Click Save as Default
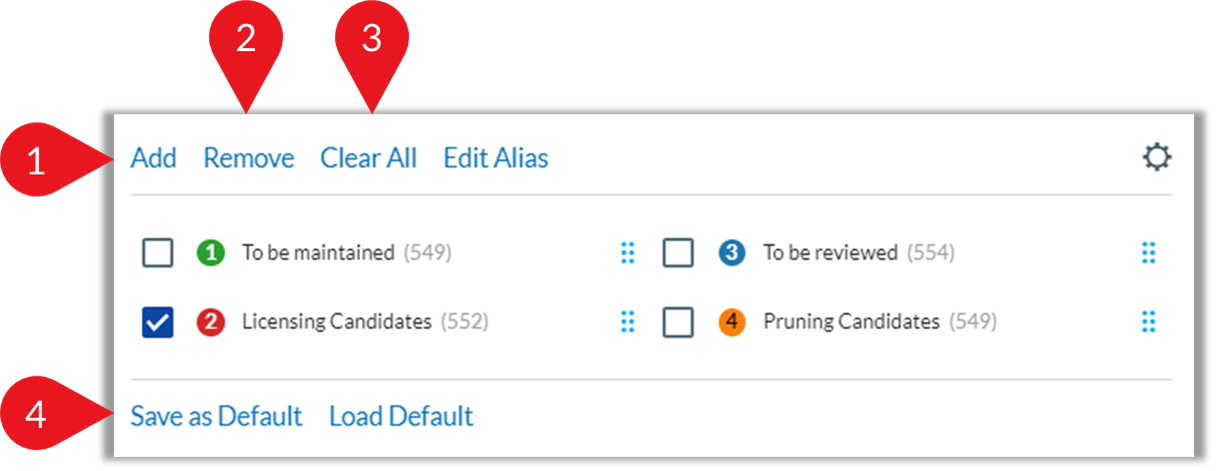Image resolution: width=1216 pixels, height=471 pixels. 217,416
